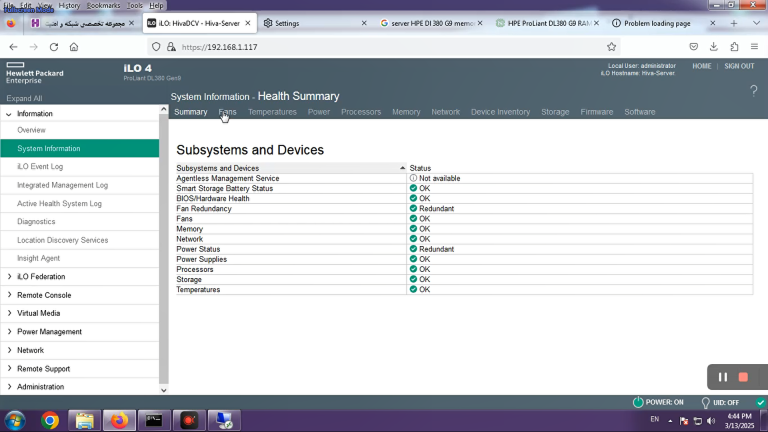Show hidden system tray icons arrow
The image size is (768, 432).
[x=670, y=421]
